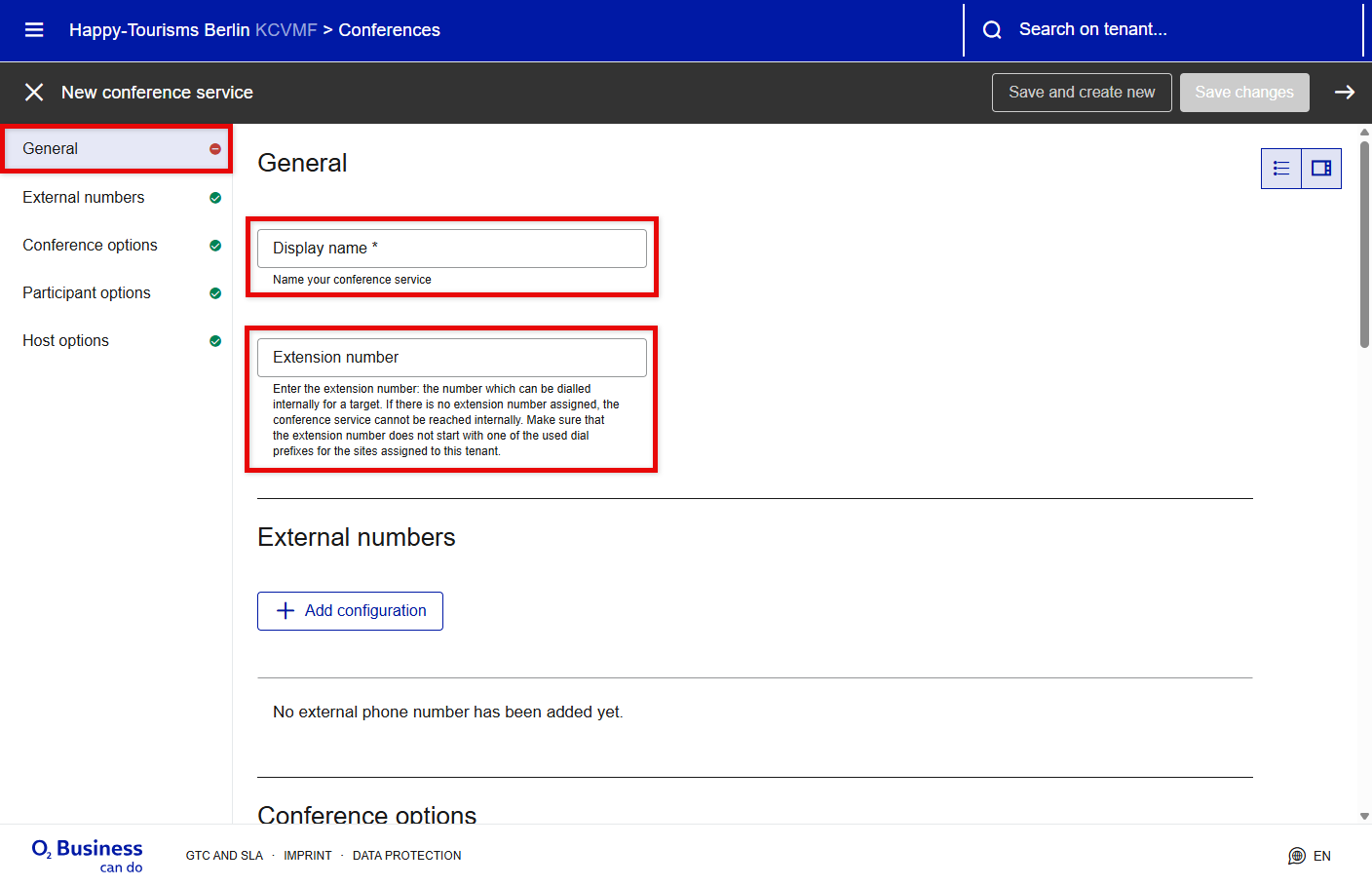
Task: Switch to list layout view icon
Action: (x=1281, y=169)
